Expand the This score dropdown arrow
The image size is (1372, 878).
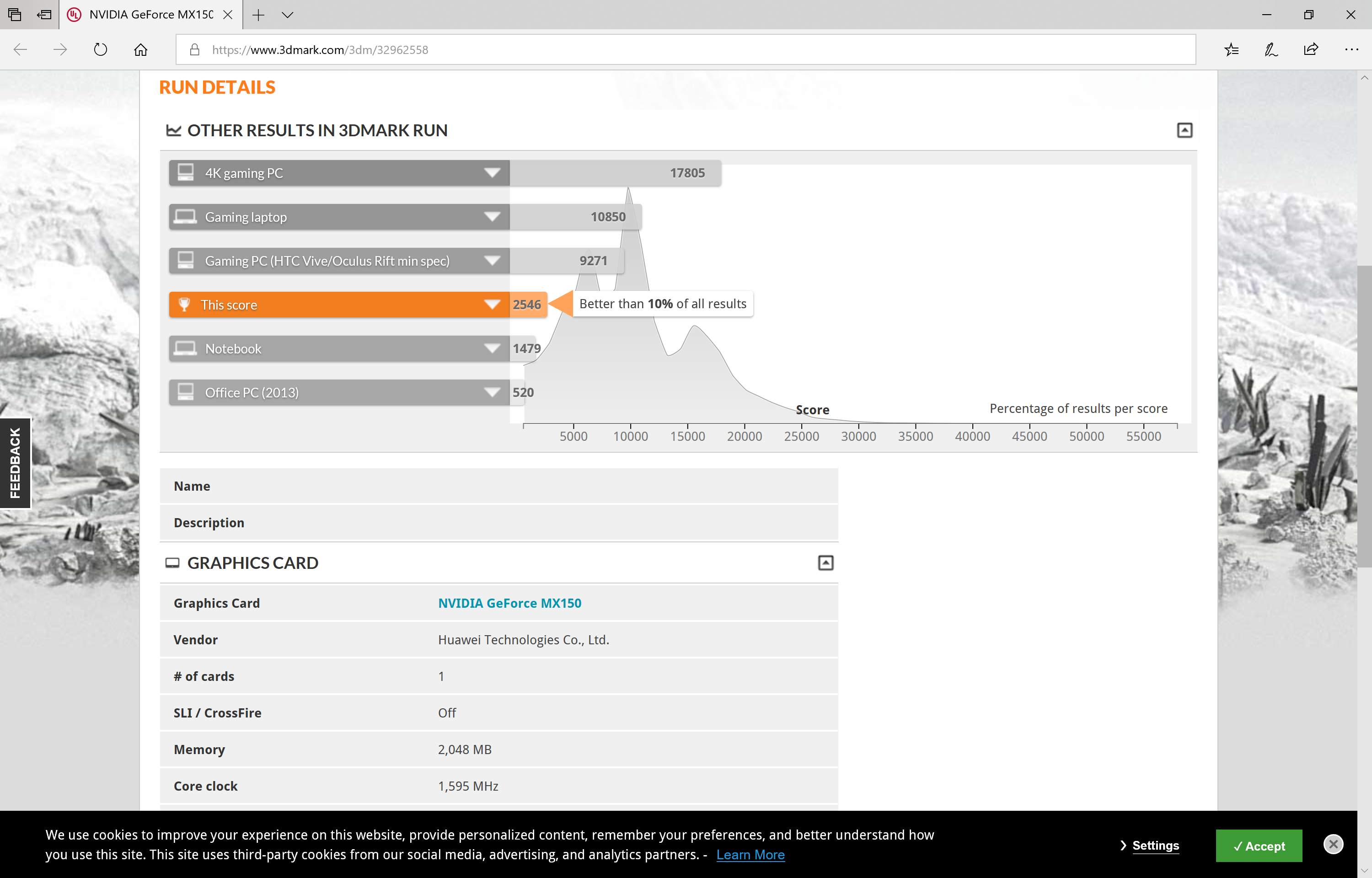click(492, 305)
